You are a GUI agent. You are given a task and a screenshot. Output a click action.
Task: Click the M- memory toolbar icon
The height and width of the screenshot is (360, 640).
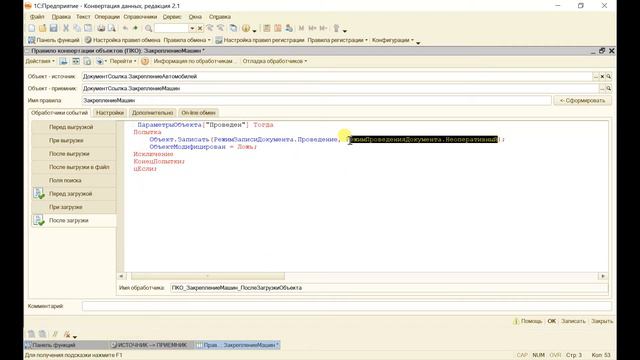[323, 28]
